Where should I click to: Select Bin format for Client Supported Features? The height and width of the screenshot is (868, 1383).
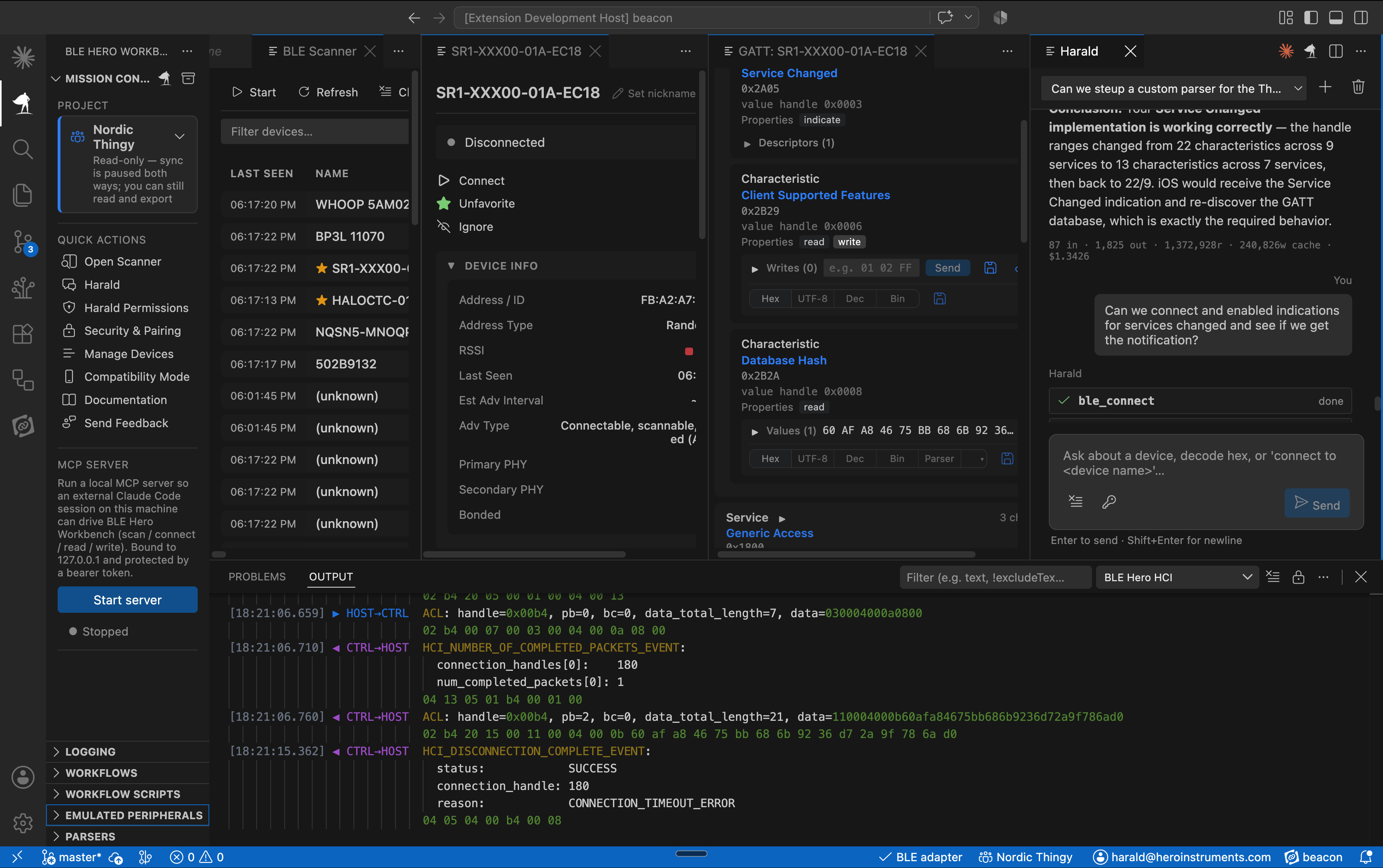pyautogui.click(x=898, y=298)
